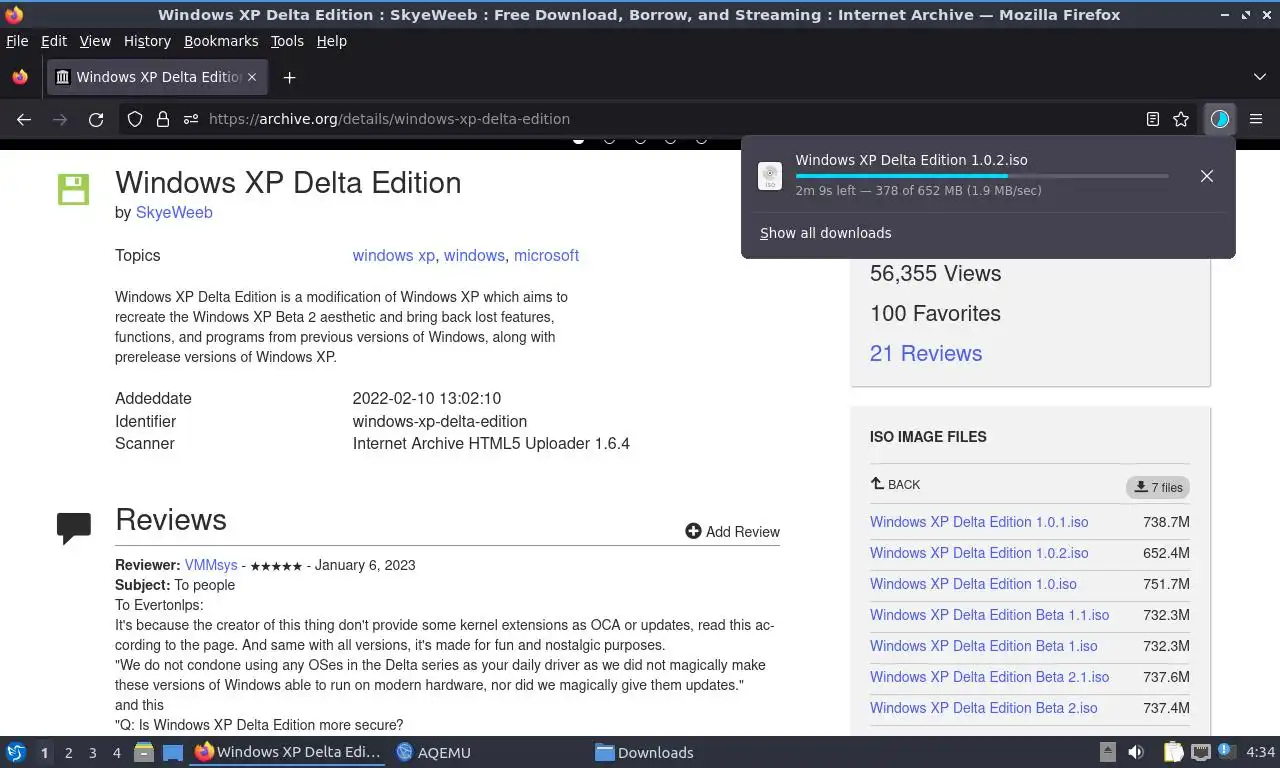The image size is (1280, 768).
Task: Open the taskbar file manager icon
Action: (144, 752)
